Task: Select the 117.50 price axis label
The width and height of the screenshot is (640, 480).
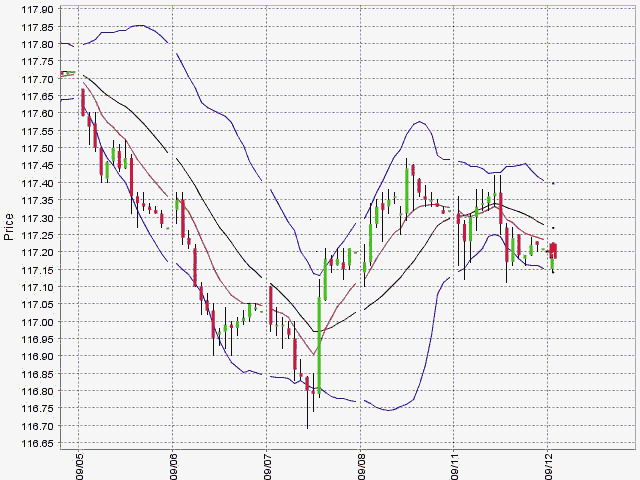Action: 38,148
